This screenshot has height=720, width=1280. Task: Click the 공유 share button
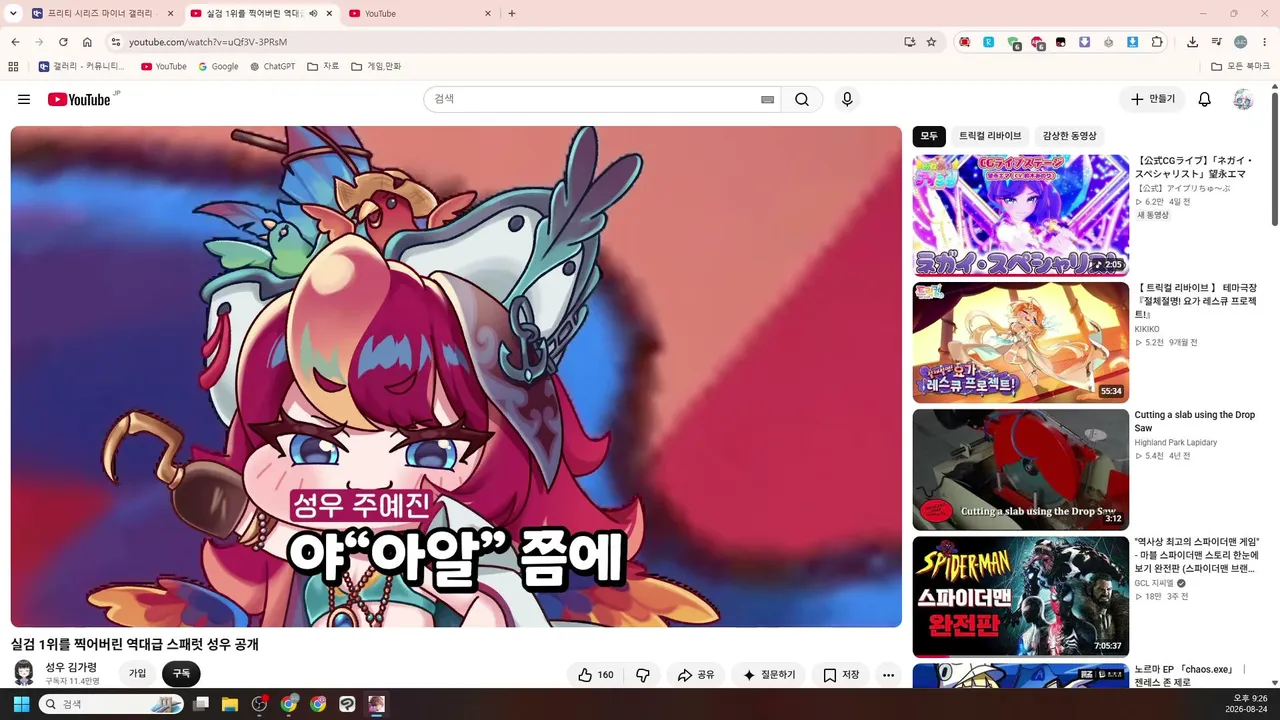(696, 675)
